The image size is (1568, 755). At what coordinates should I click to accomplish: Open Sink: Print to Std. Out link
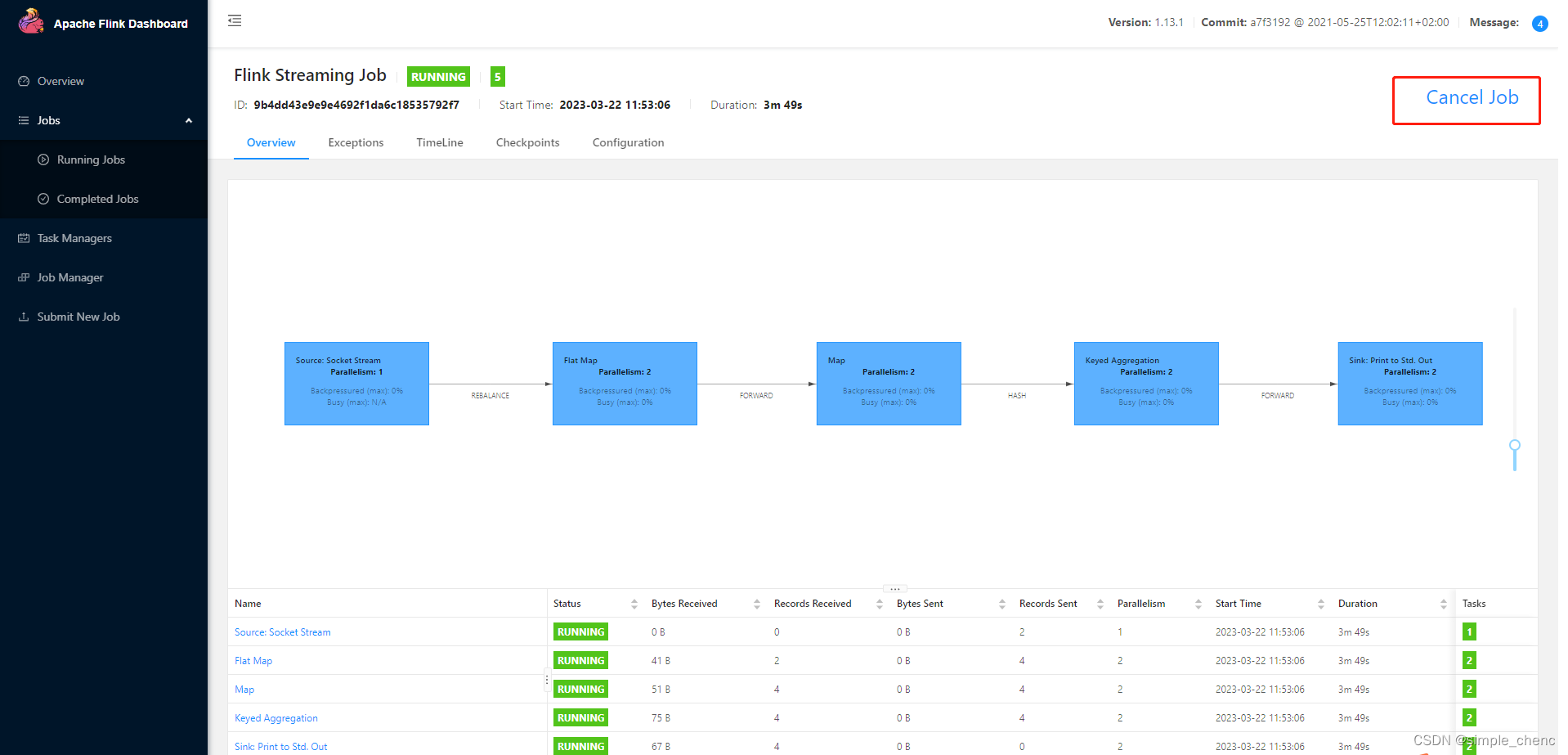click(x=281, y=747)
